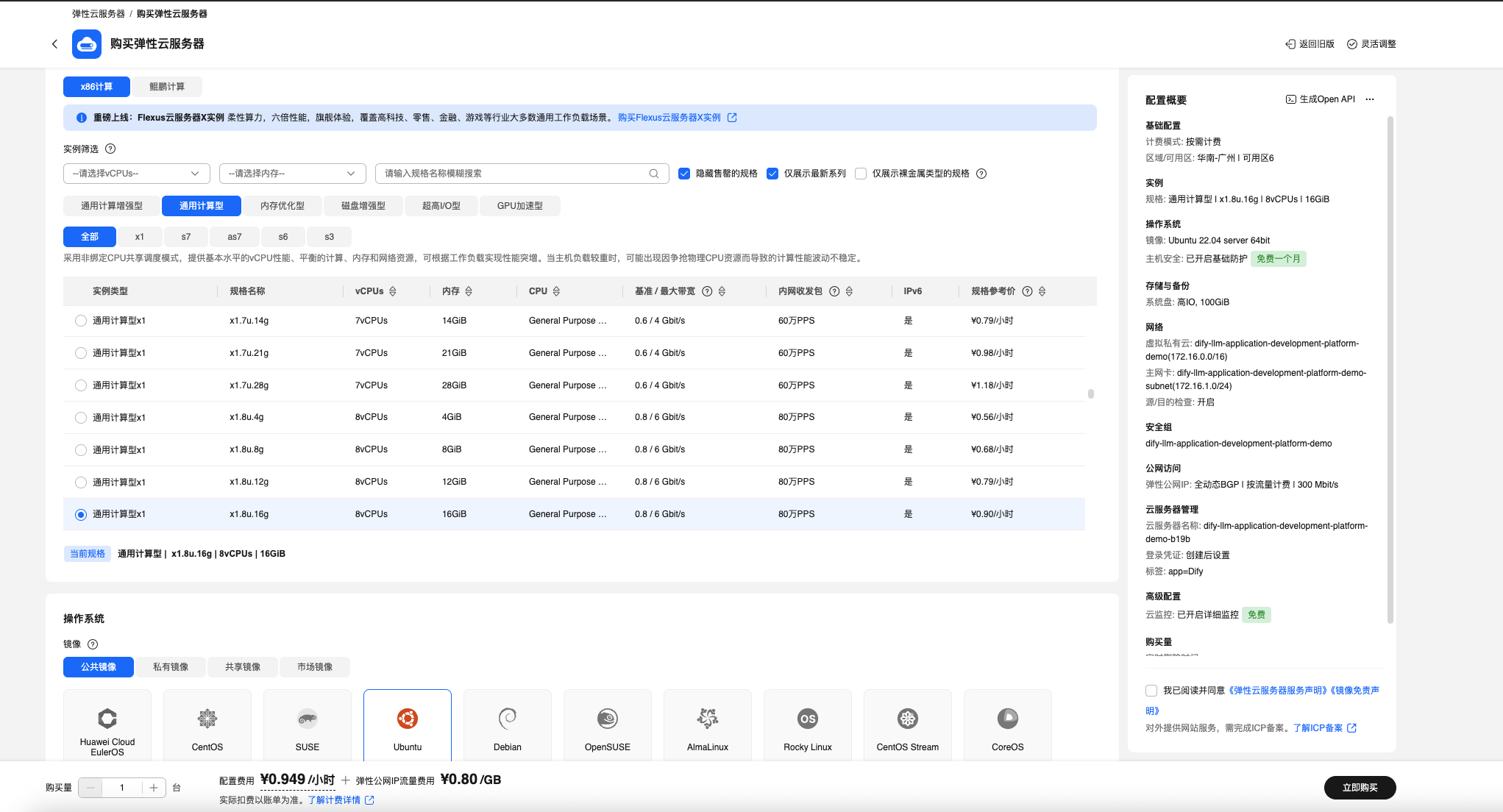The image size is (1503, 812).
Task: Choose the CentOS image icon
Action: point(207,719)
